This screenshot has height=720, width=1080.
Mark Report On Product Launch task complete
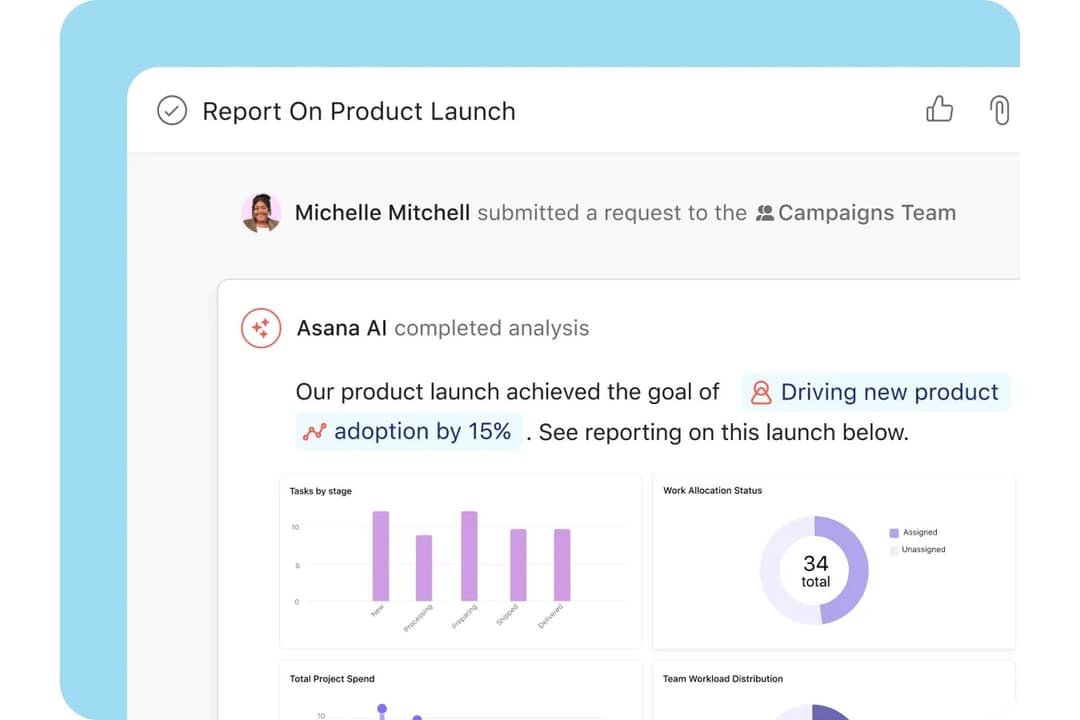pos(172,110)
